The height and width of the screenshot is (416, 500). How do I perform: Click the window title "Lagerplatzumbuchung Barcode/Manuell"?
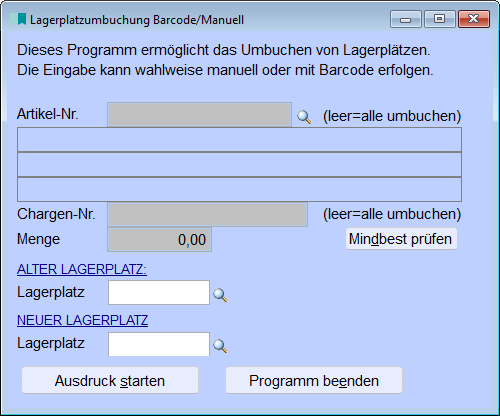(x=137, y=20)
